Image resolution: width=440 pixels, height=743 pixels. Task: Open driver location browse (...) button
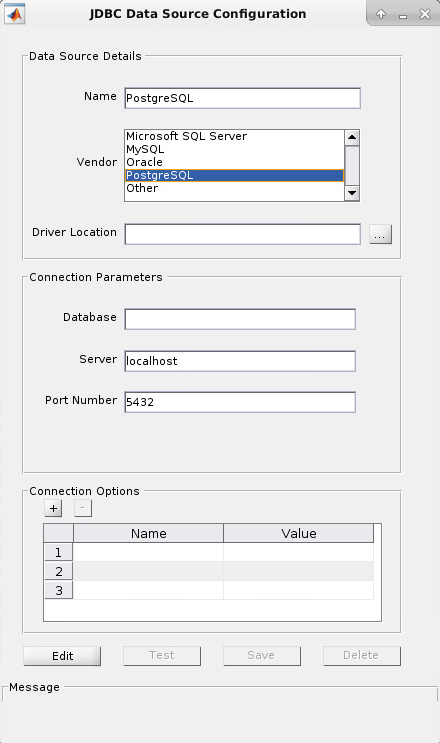[380, 234]
